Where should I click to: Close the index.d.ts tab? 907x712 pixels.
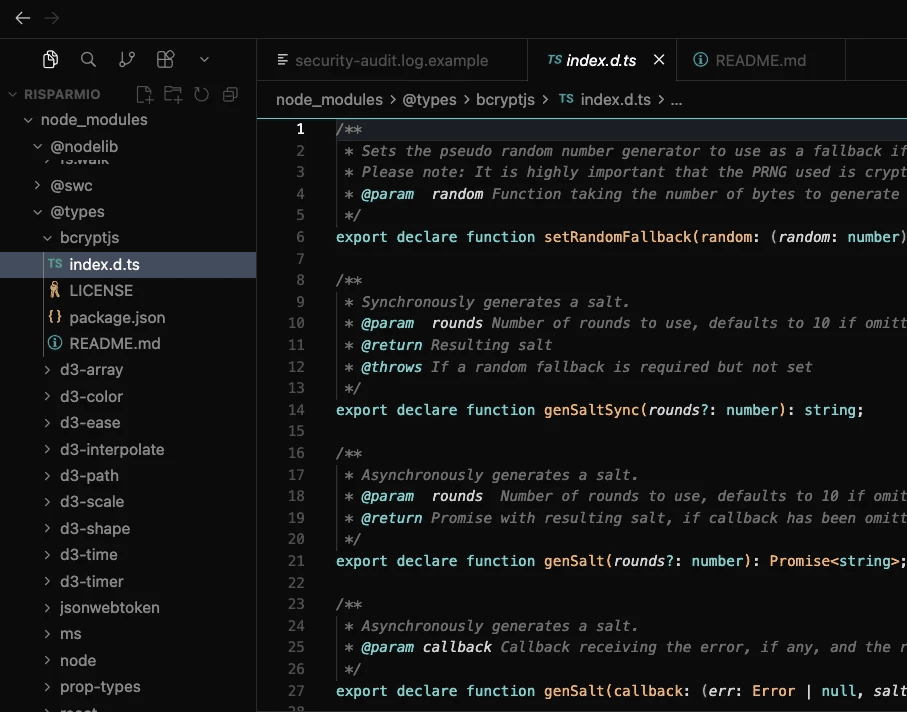[x=659, y=60]
